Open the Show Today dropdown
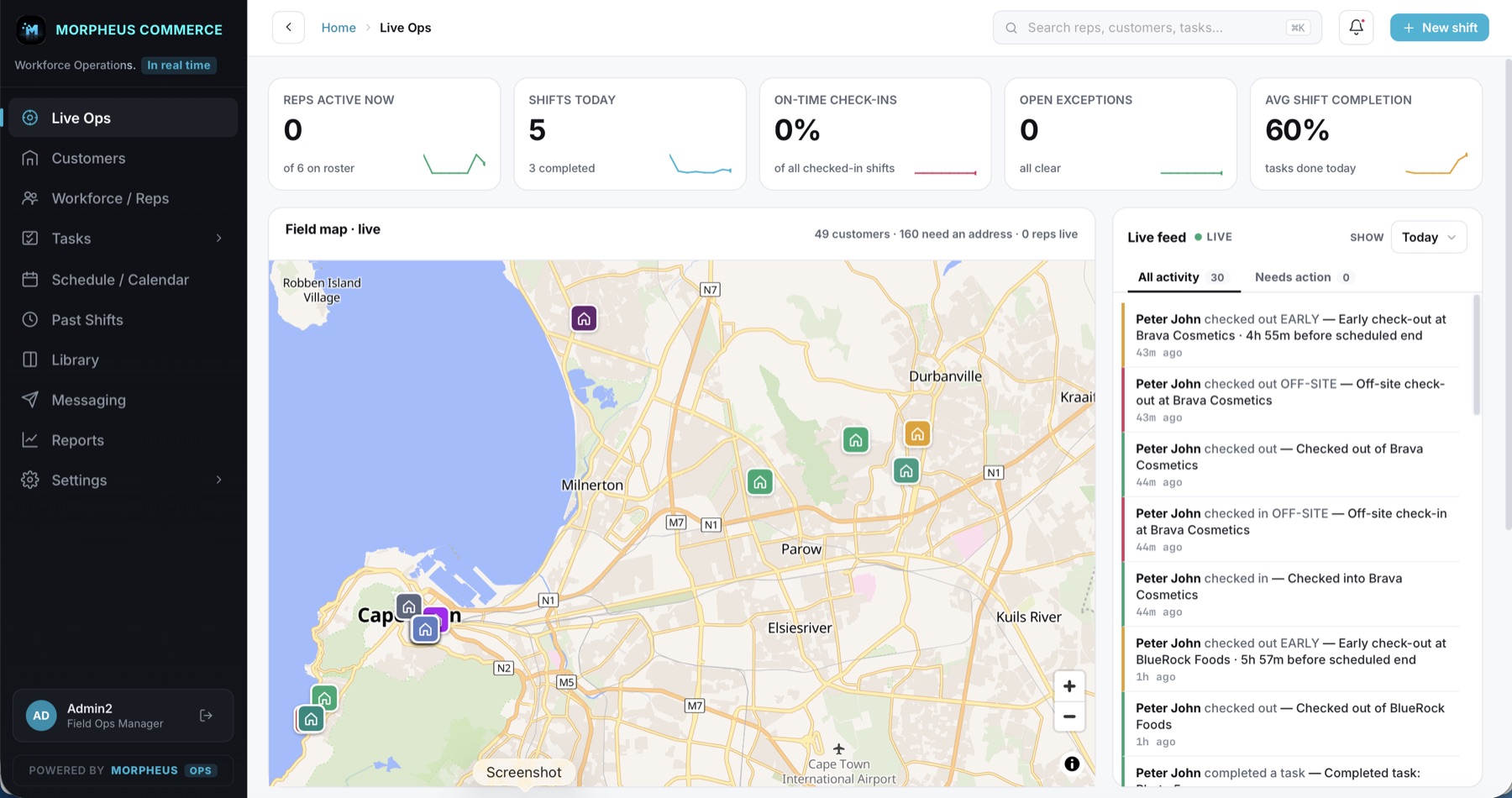 pyautogui.click(x=1429, y=237)
